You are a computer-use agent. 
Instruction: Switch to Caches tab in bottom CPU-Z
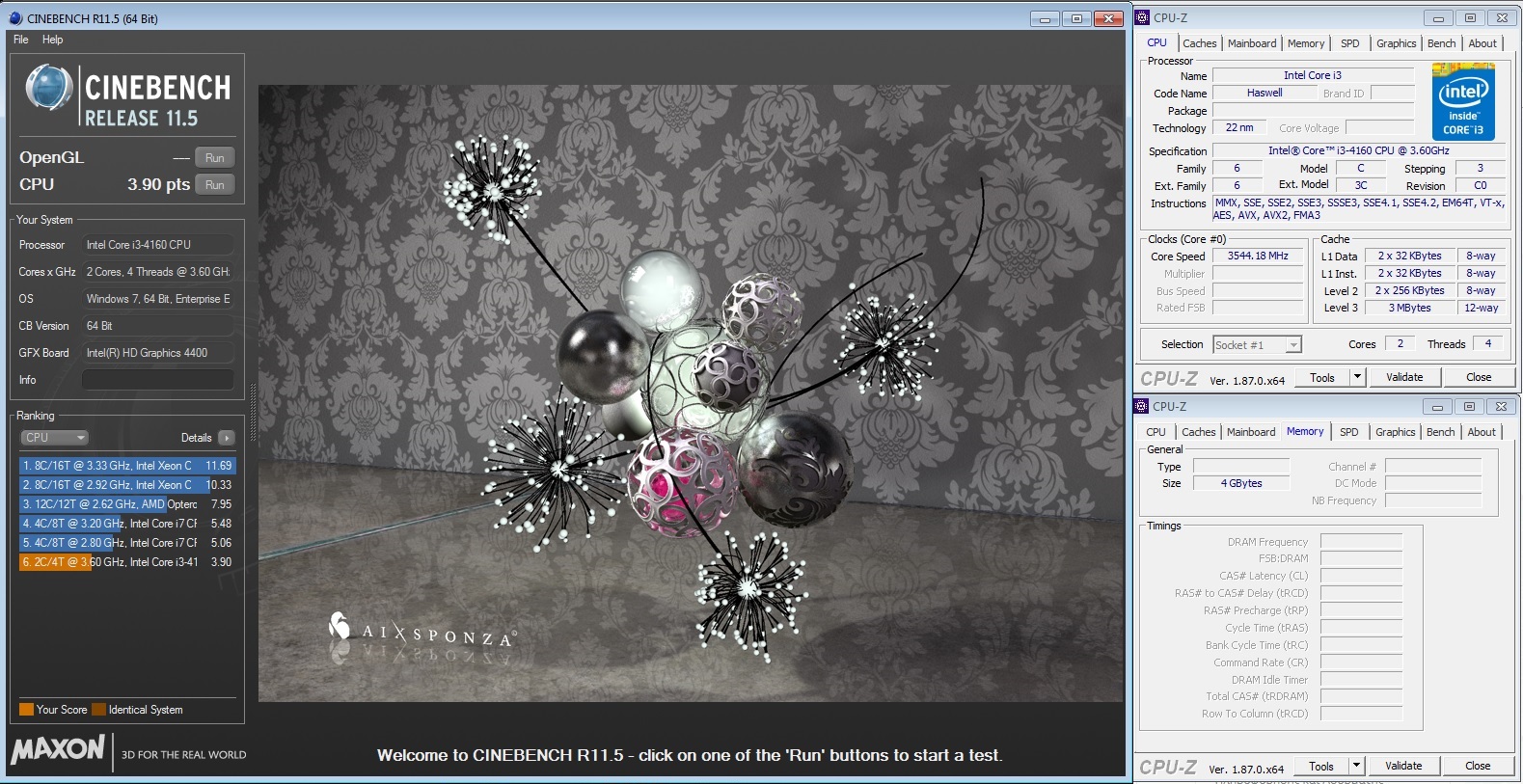pyautogui.click(x=1199, y=432)
